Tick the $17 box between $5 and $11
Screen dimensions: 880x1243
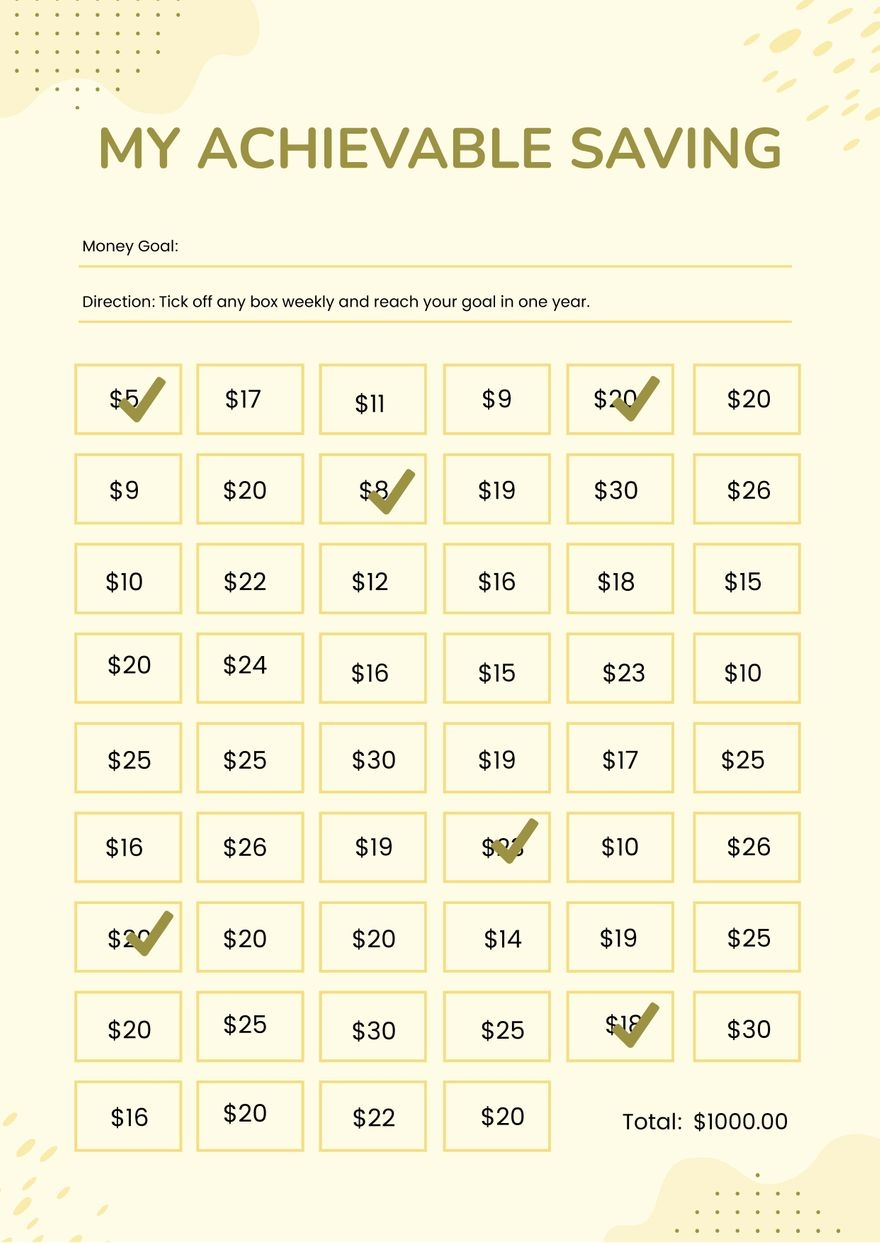tap(249, 400)
